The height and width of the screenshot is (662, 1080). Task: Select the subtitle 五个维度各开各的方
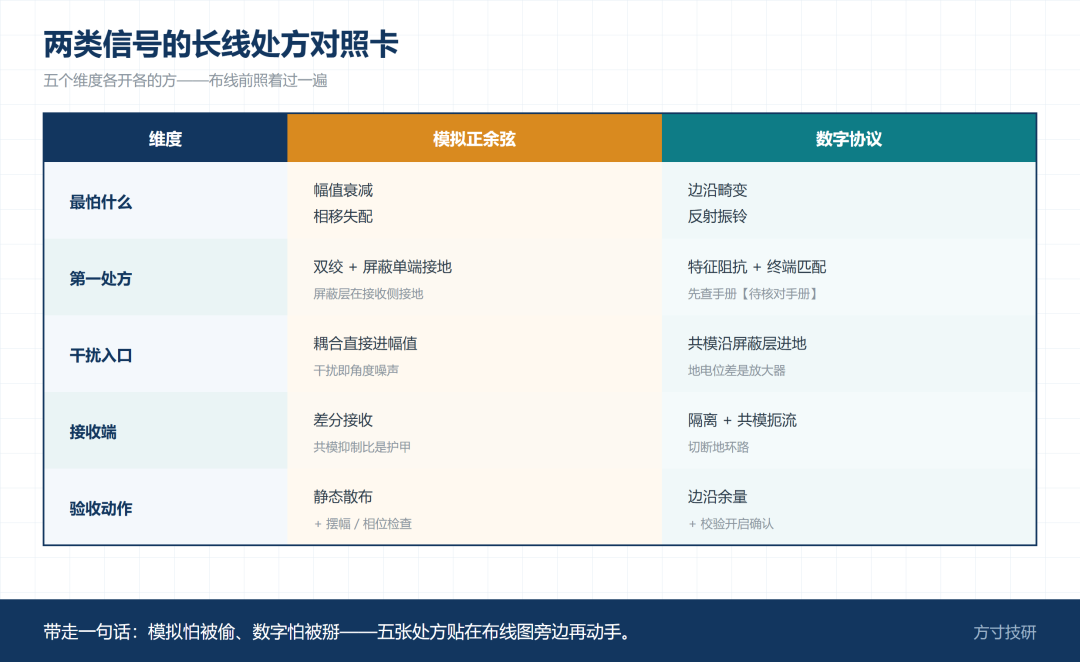pos(185,81)
